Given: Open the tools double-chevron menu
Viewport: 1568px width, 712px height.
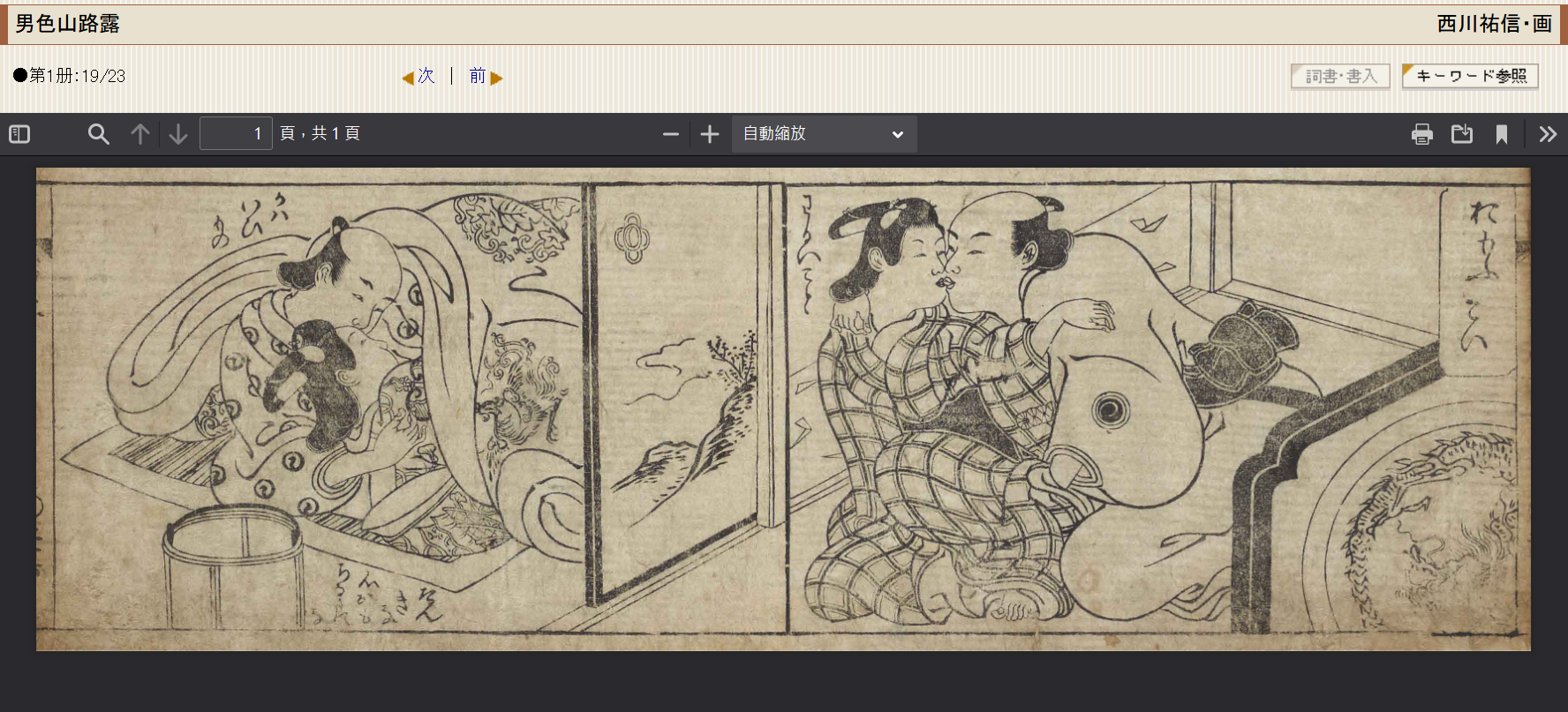Looking at the screenshot, I should [1548, 134].
